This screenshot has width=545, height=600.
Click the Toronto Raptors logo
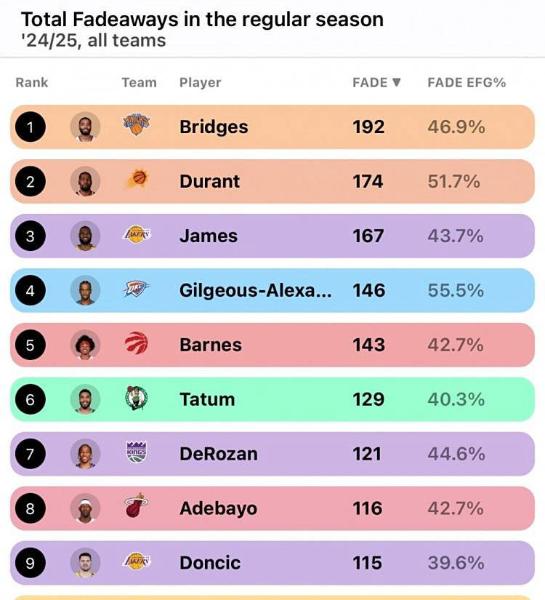pos(137,342)
